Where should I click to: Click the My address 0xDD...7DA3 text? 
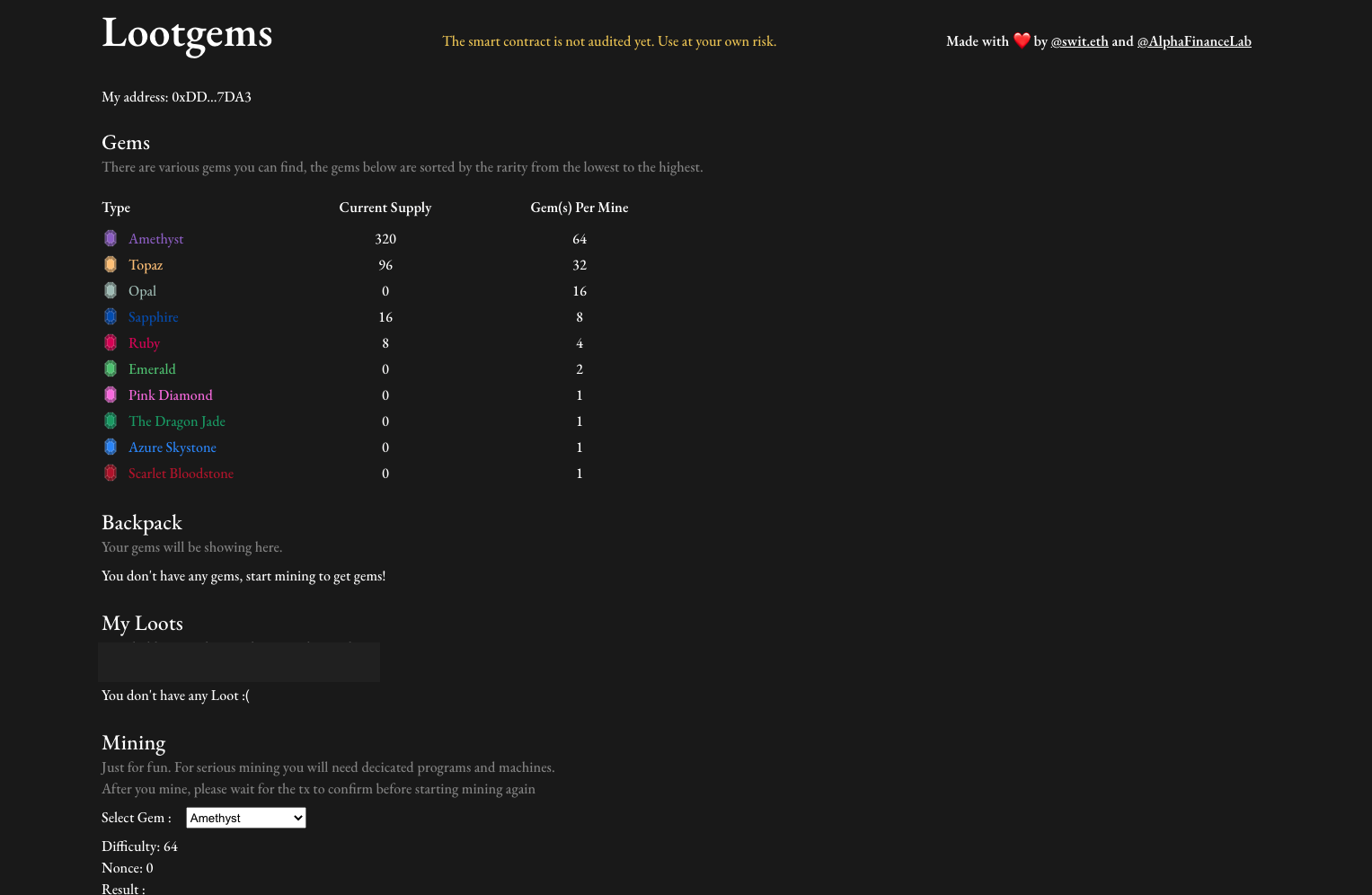coord(176,97)
